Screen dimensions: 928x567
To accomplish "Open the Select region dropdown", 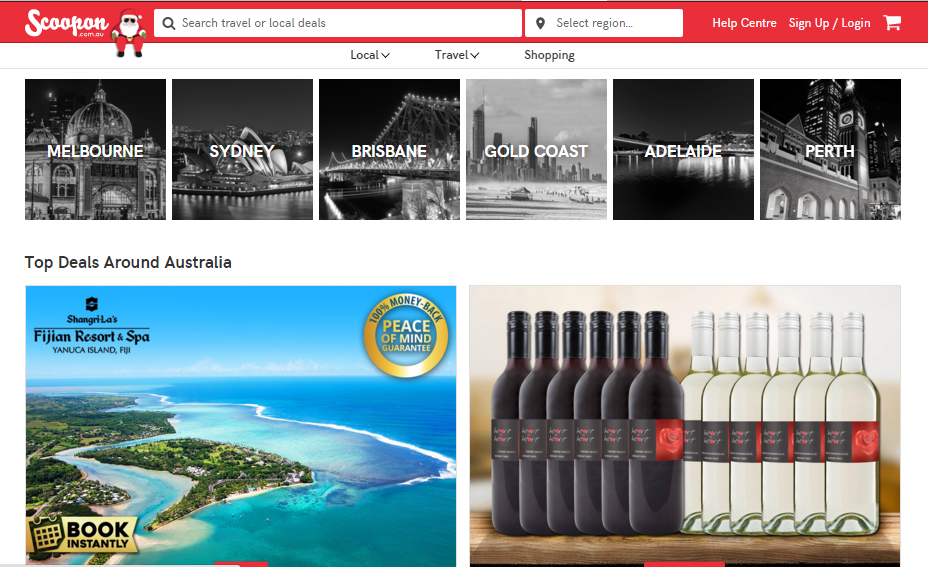I will click(604, 23).
